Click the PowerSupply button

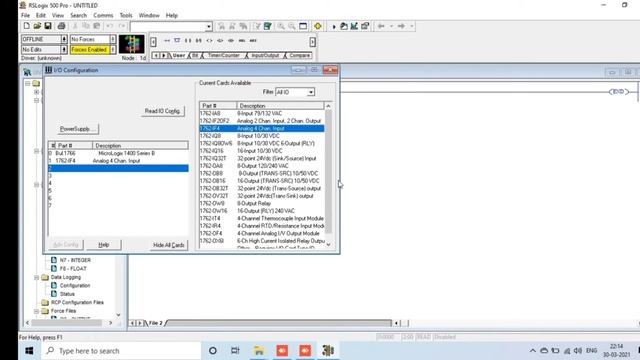tap(78, 129)
